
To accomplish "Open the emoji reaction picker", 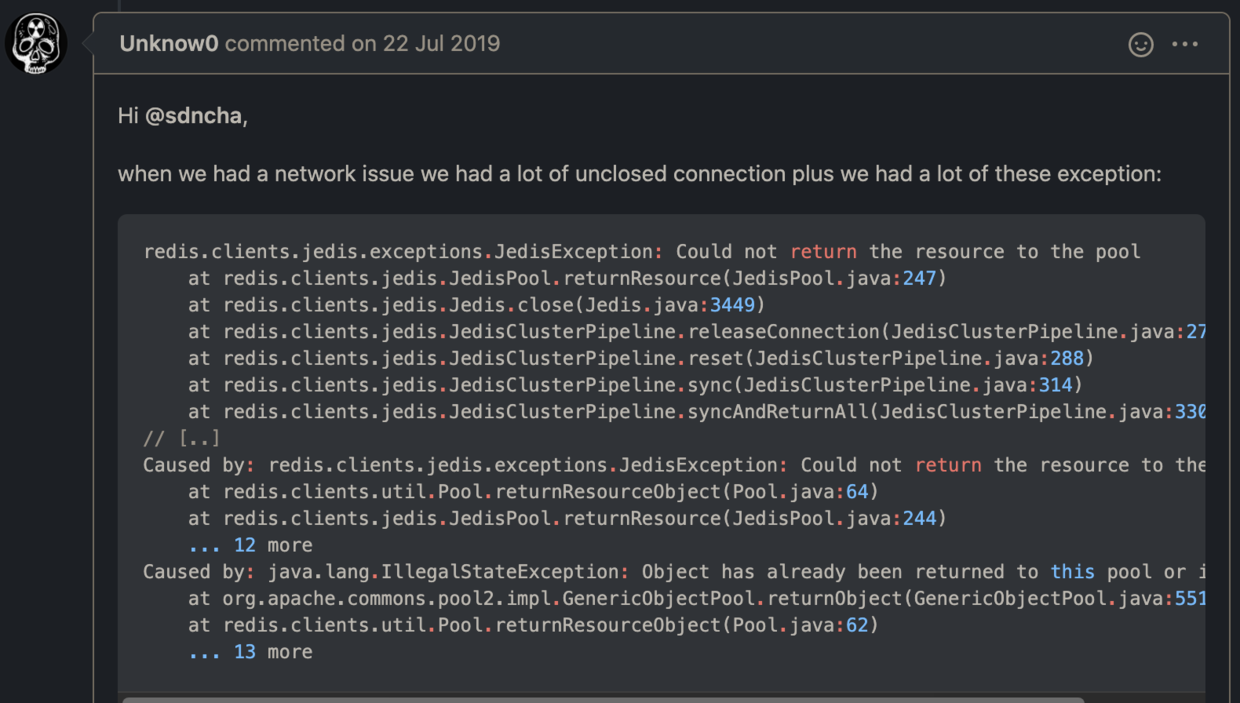I will coord(1141,45).
